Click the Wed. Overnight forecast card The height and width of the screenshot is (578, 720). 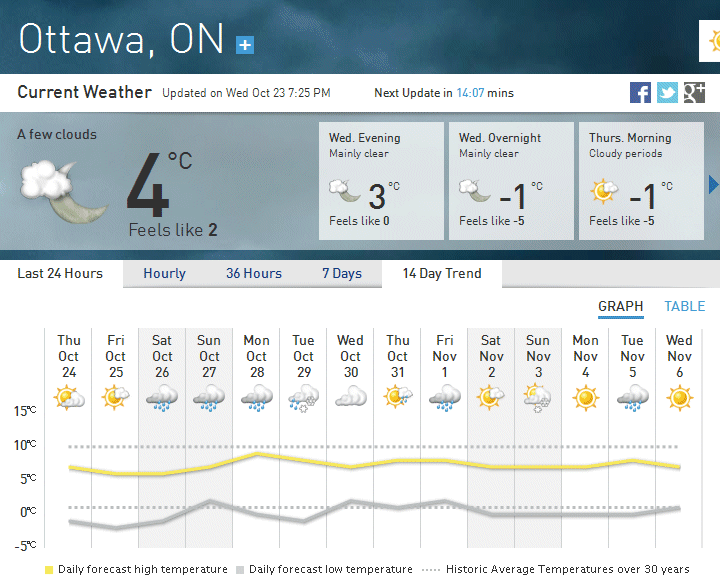pyautogui.click(x=511, y=180)
